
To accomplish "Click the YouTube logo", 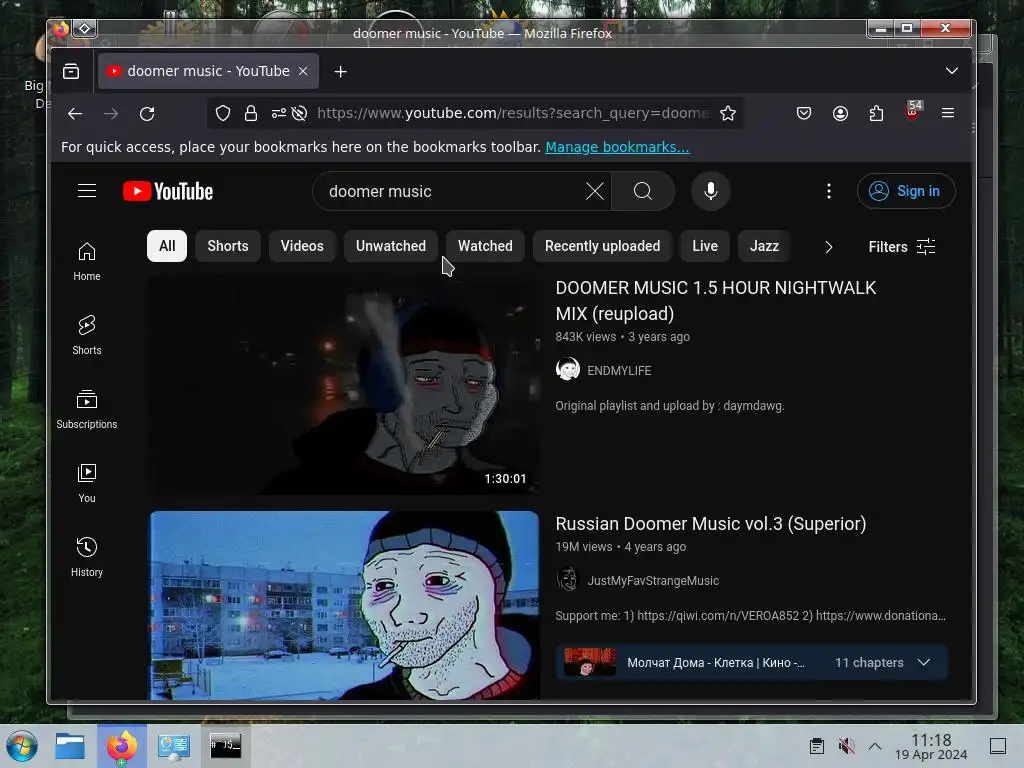I will (168, 191).
